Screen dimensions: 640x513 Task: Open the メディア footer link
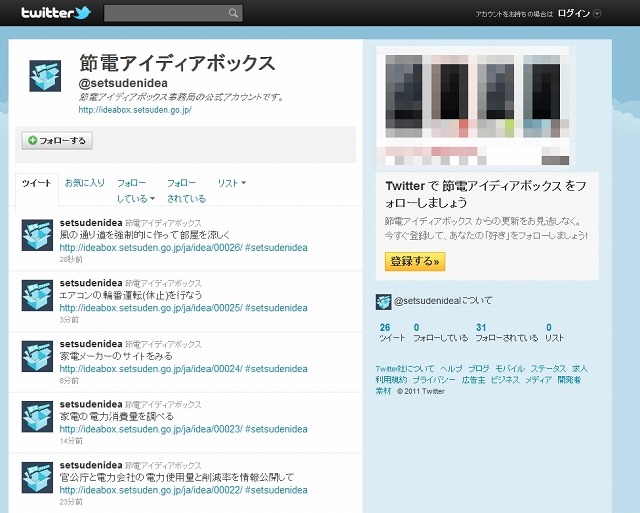[538, 380]
